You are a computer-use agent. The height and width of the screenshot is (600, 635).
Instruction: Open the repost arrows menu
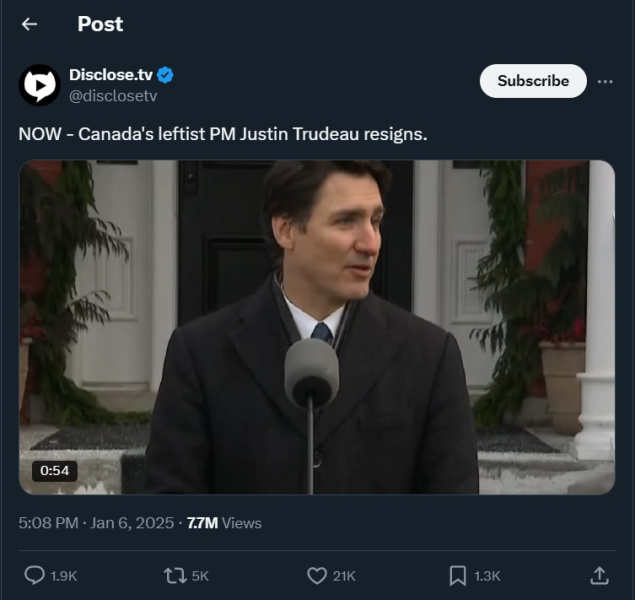pyautogui.click(x=175, y=575)
